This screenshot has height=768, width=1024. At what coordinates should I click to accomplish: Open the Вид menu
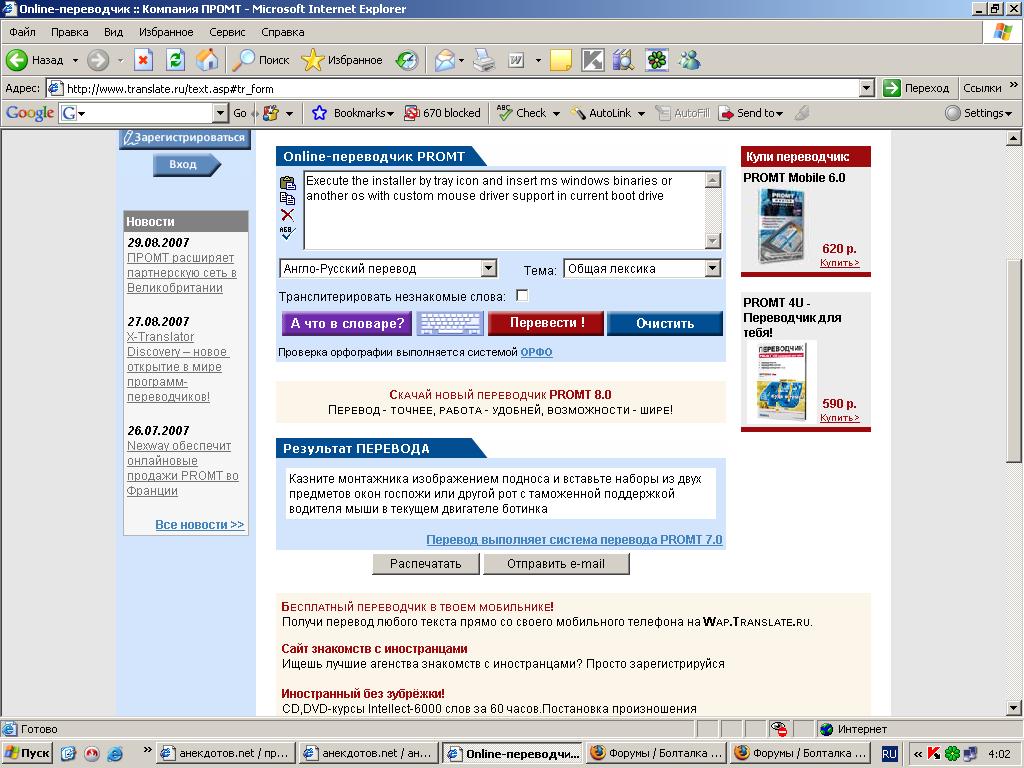(x=113, y=32)
